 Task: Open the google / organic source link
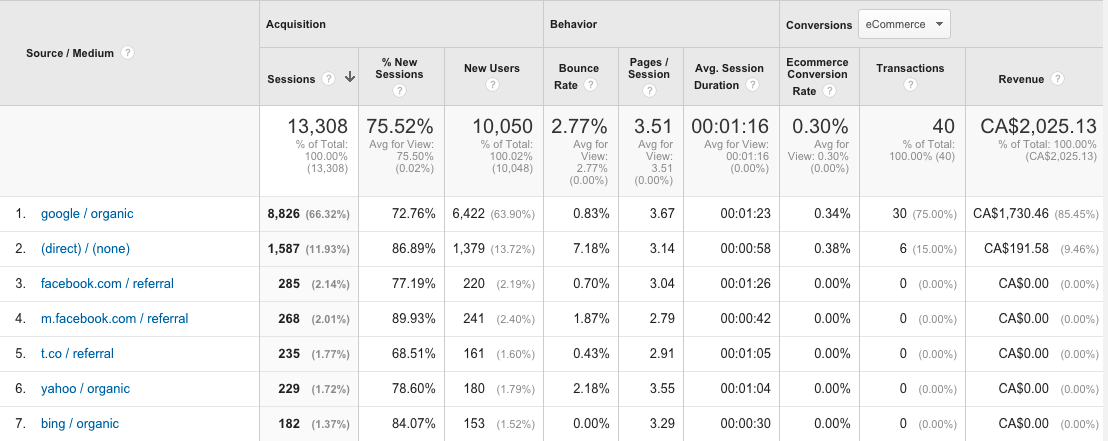coord(87,214)
